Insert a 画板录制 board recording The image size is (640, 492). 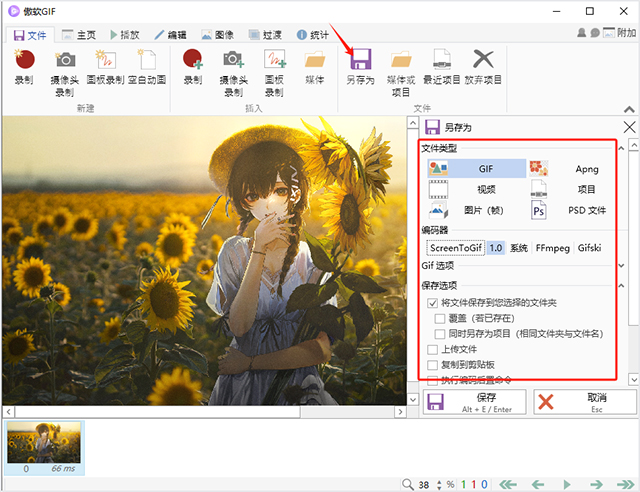click(274, 60)
